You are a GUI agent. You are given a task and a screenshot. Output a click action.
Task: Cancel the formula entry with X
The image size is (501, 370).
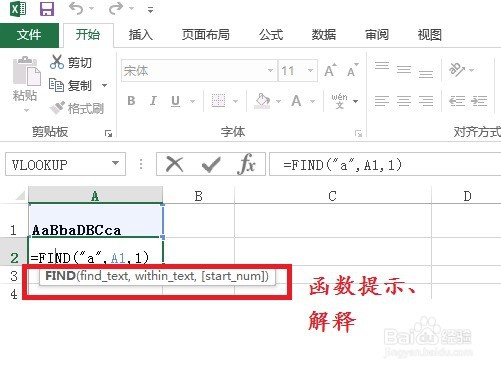click(x=175, y=164)
